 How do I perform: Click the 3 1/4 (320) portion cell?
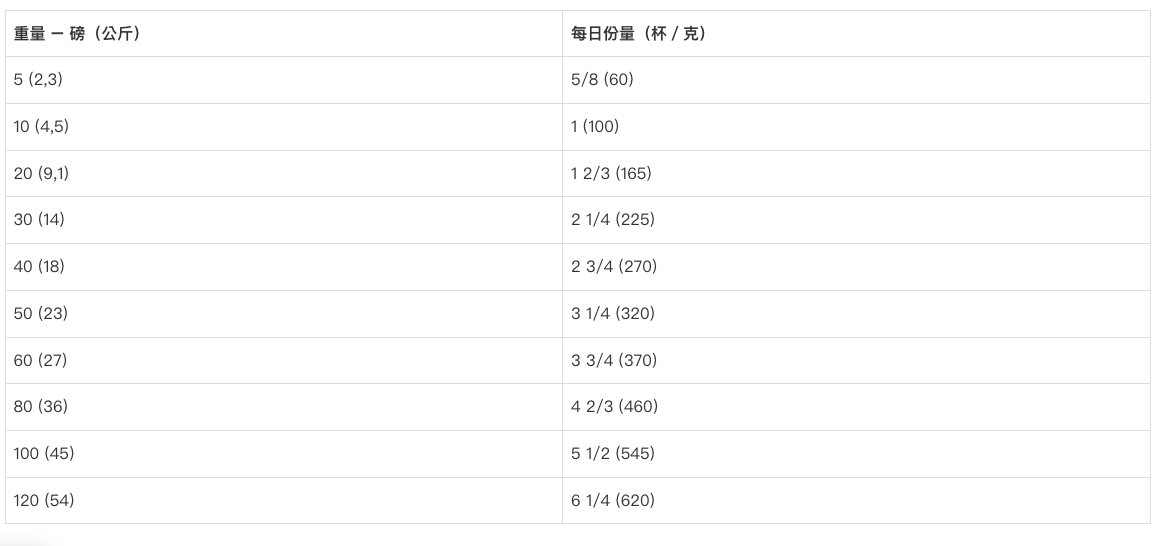click(x=613, y=314)
